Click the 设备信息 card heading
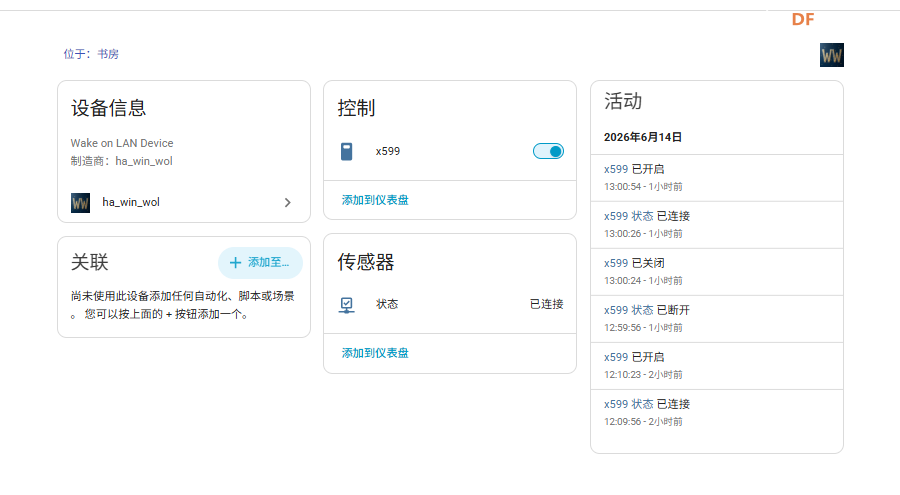This screenshot has height=495, width=900. [108, 108]
